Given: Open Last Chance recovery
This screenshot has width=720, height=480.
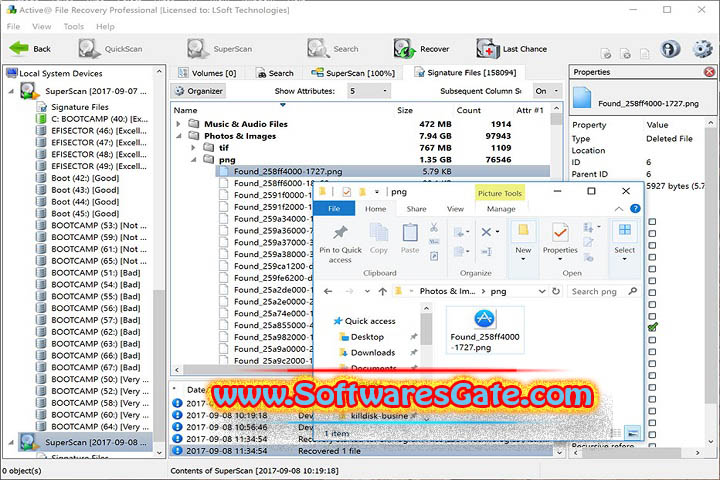Looking at the screenshot, I should click(512, 49).
